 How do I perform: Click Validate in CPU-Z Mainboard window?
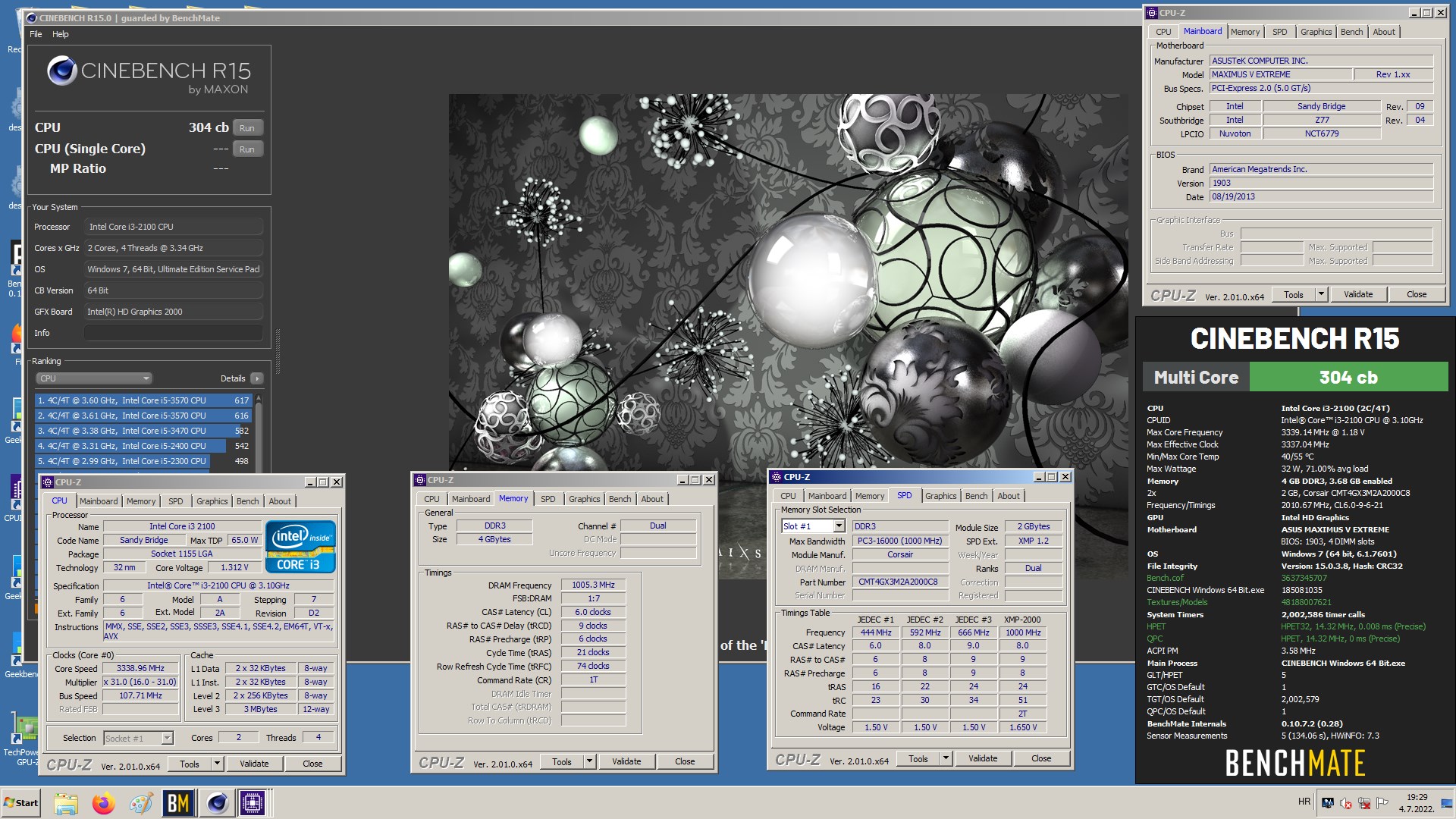tap(1358, 294)
